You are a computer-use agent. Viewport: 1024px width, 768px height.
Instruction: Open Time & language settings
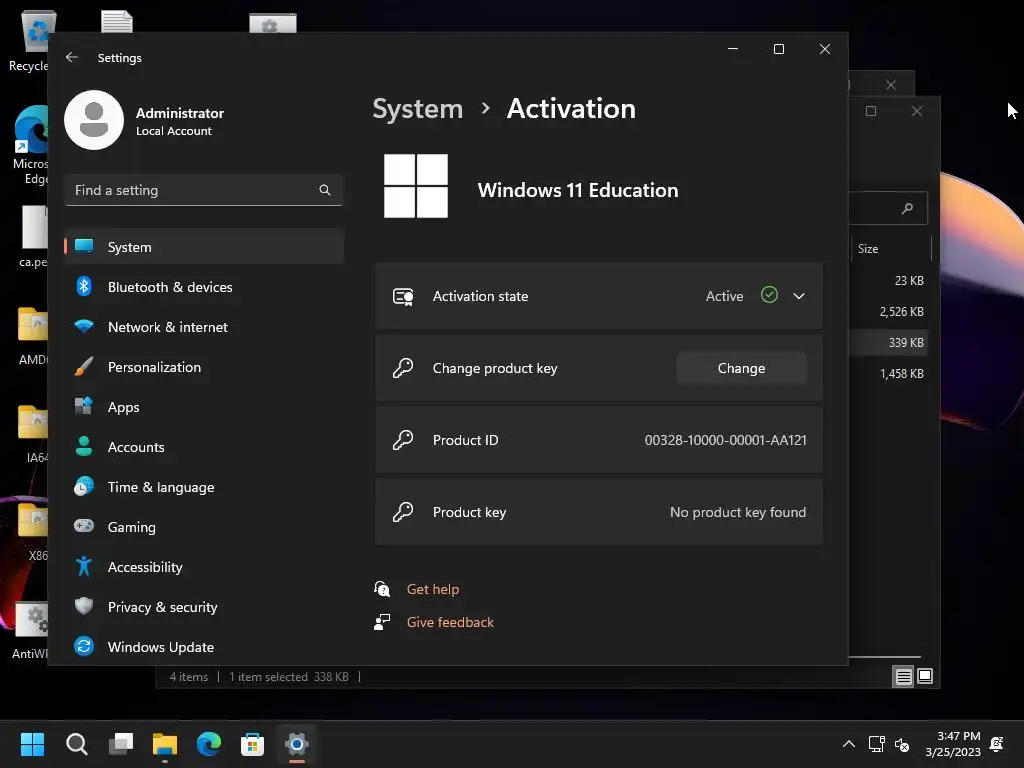click(204, 487)
